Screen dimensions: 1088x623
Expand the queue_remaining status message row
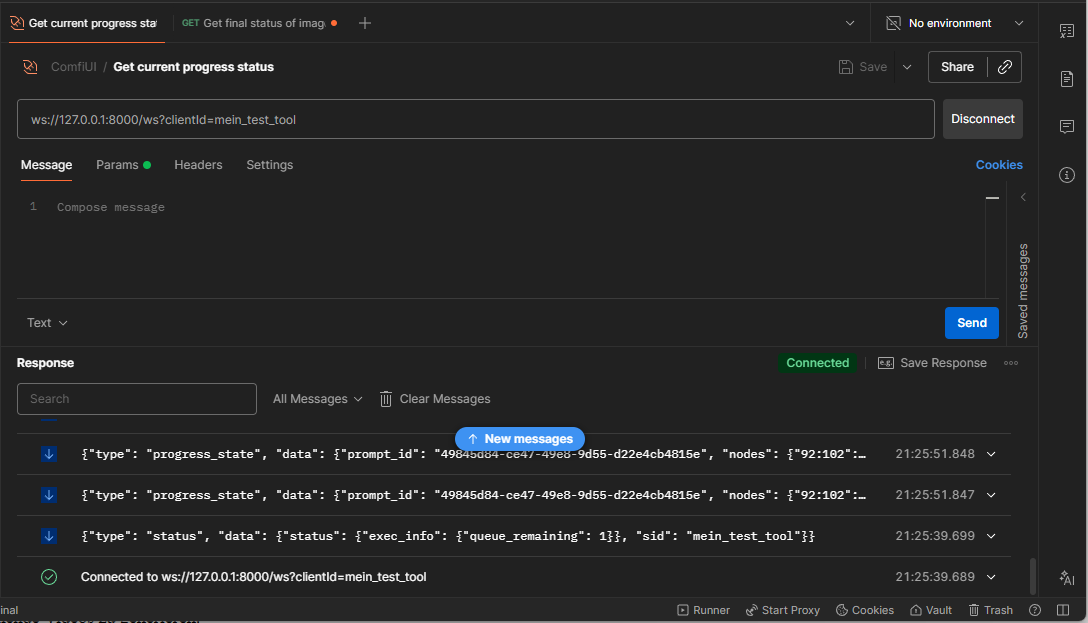coord(991,536)
